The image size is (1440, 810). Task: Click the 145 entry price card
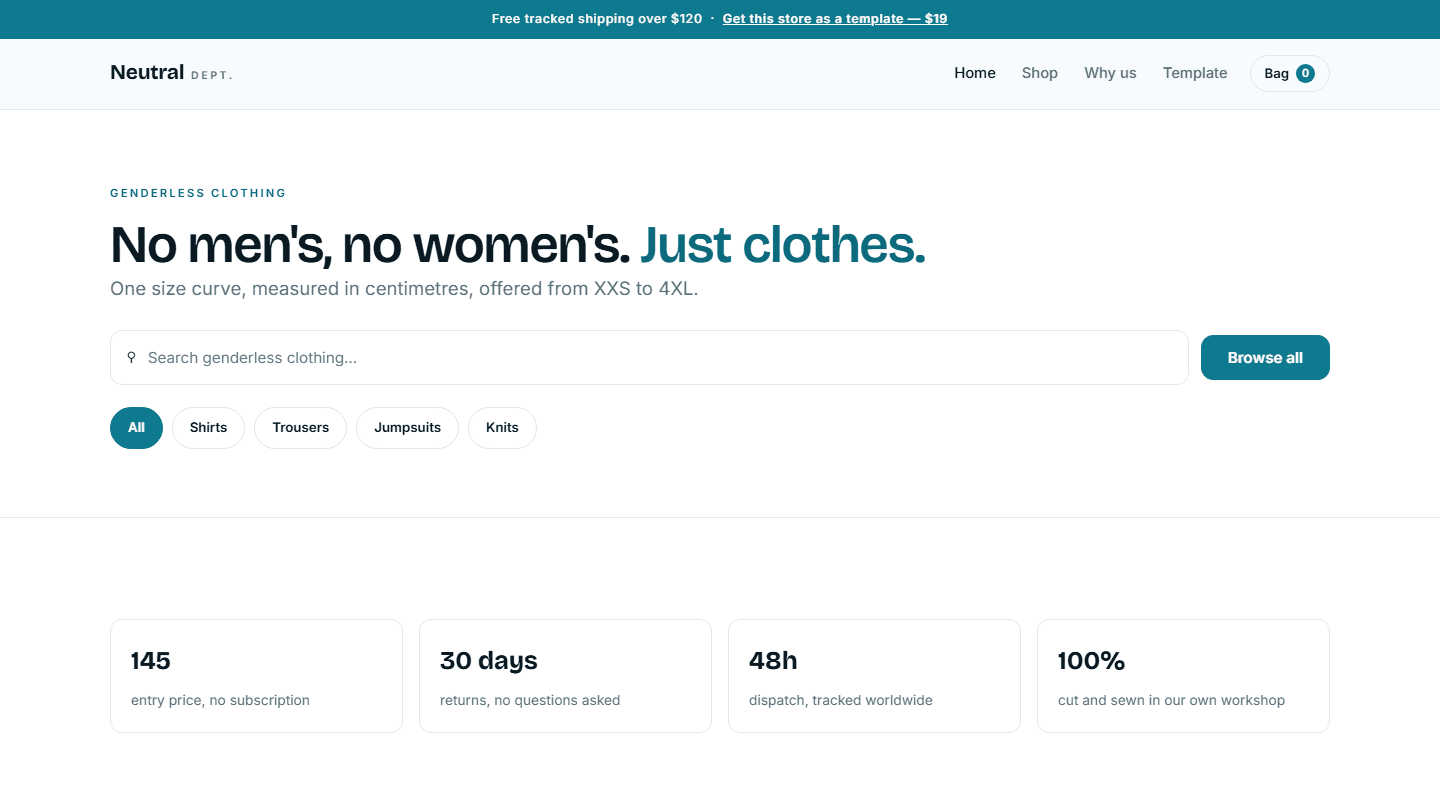click(x=256, y=676)
